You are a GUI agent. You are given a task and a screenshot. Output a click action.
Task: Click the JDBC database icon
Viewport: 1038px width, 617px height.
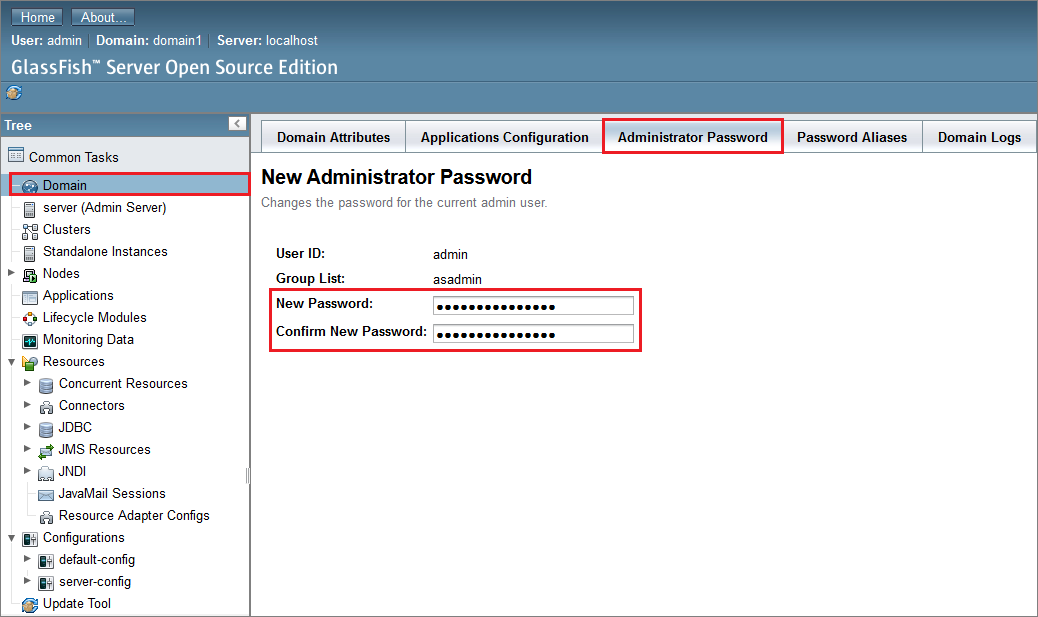(46, 429)
